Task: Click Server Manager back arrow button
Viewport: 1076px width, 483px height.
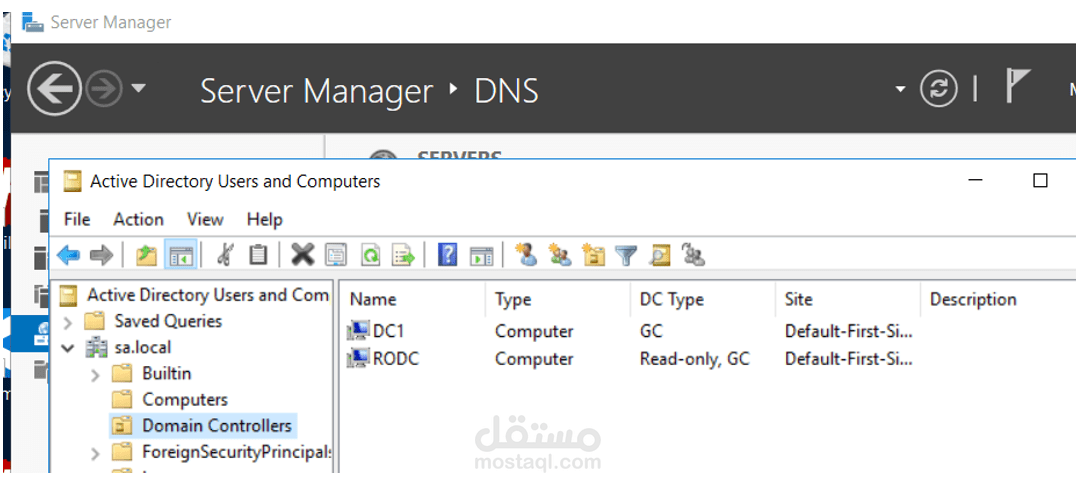Action: (54, 89)
